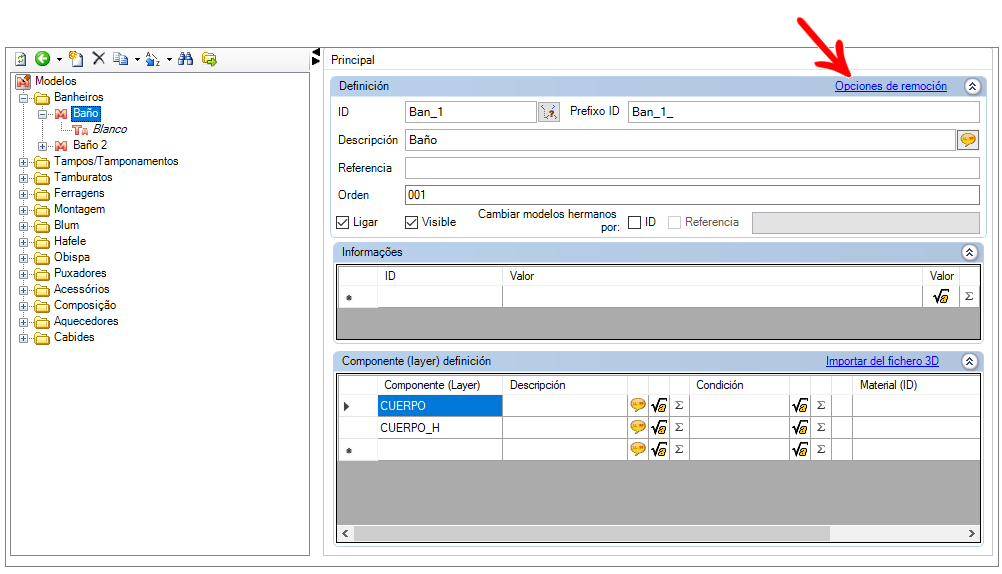
Task: Click the delete X toolbar icon
Action: [x=98, y=59]
